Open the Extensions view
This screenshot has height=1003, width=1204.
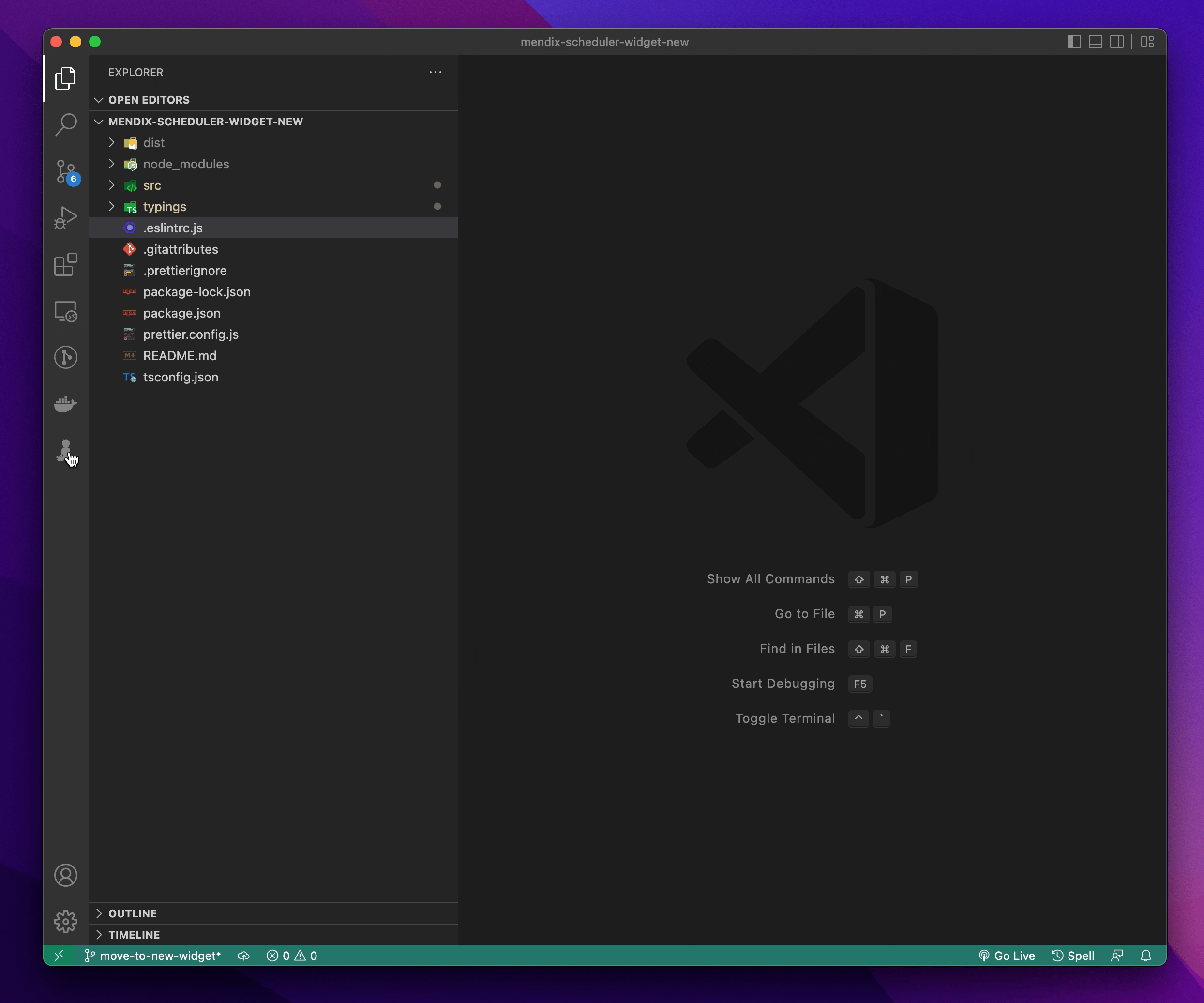tap(65, 264)
